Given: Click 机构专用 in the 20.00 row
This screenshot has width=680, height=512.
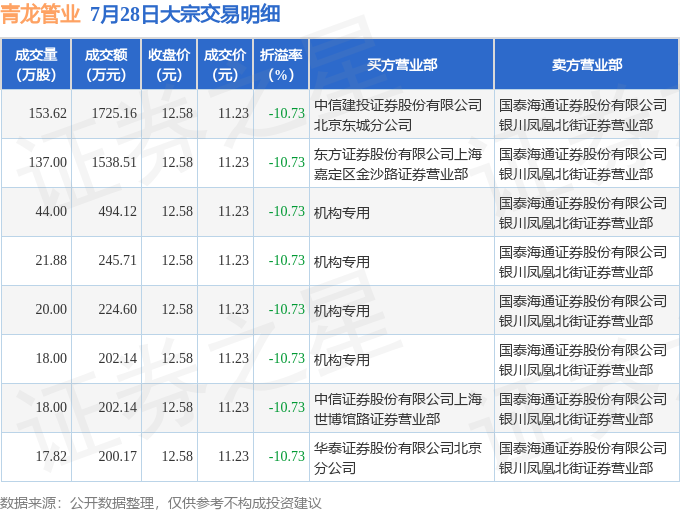Looking at the screenshot, I should click(342, 311).
